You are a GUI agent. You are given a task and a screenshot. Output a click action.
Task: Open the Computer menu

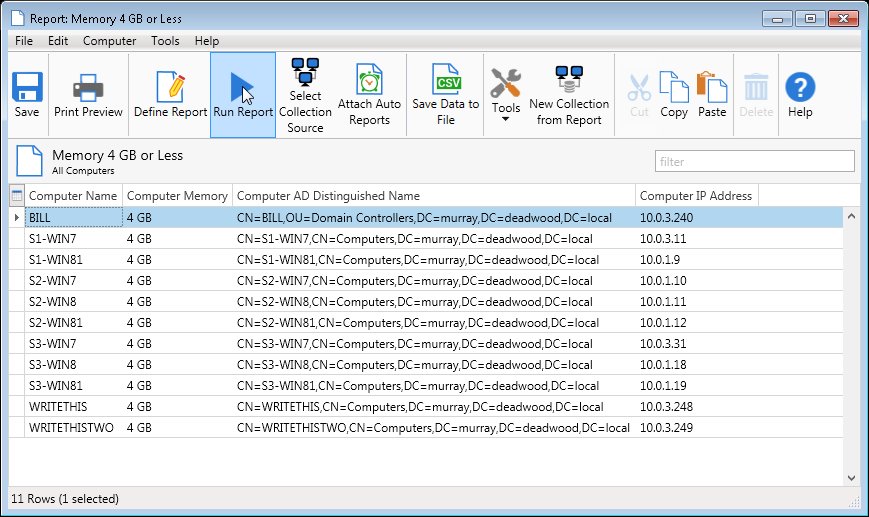click(x=110, y=41)
